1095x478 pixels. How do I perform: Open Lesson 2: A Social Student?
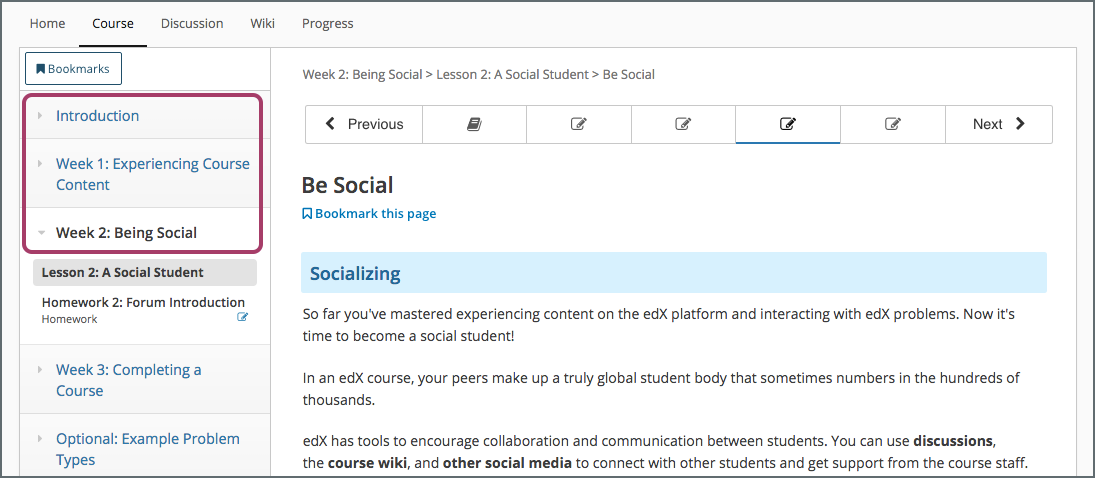point(123,272)
